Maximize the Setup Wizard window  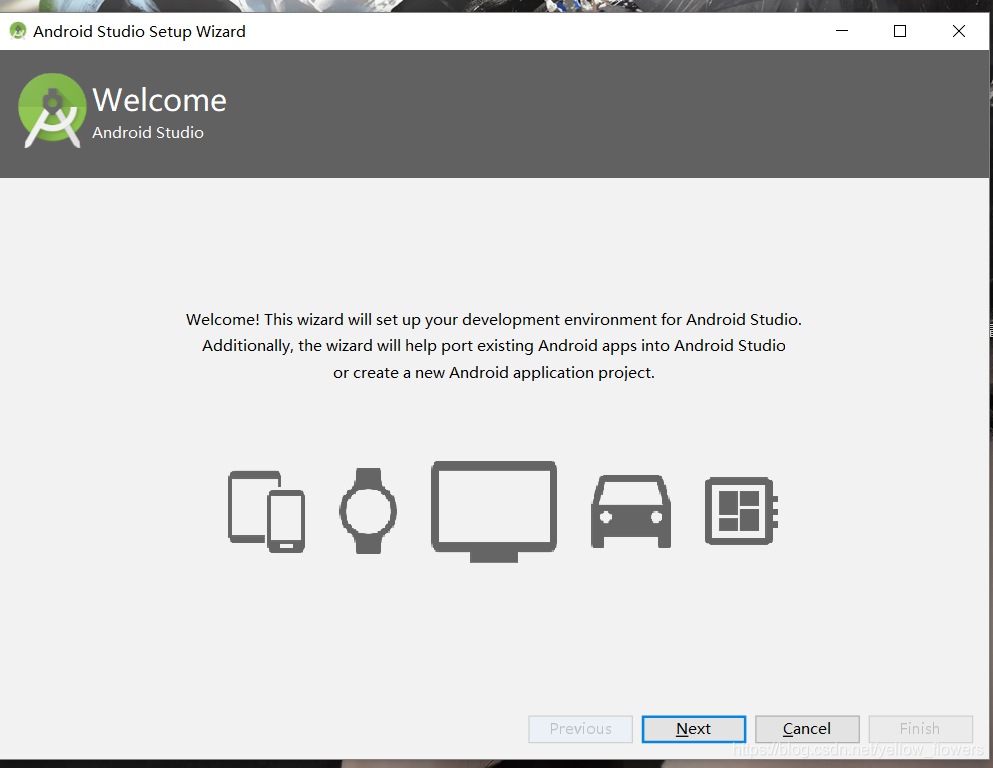pyautogui.click(x=900, y=31)
